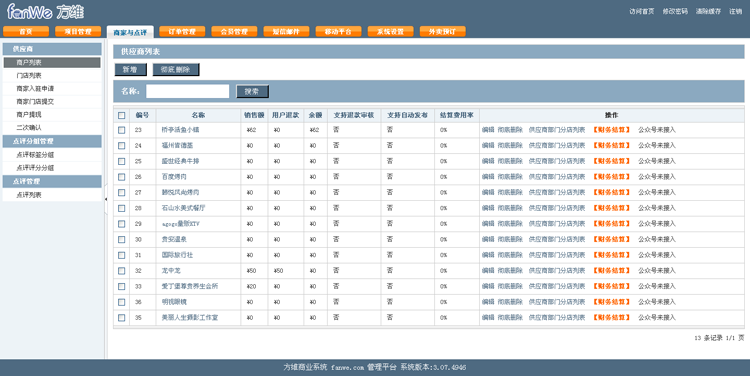Click the 彻底删除 button above the search bar
Screen dimensions: 750x376
(x=176, y=70)
